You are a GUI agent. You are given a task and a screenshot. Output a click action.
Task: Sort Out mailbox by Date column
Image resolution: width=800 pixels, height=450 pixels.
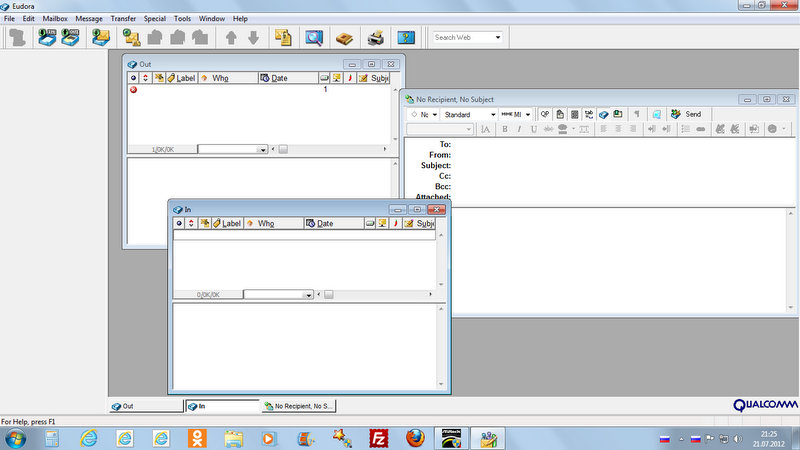click(288, 78)
